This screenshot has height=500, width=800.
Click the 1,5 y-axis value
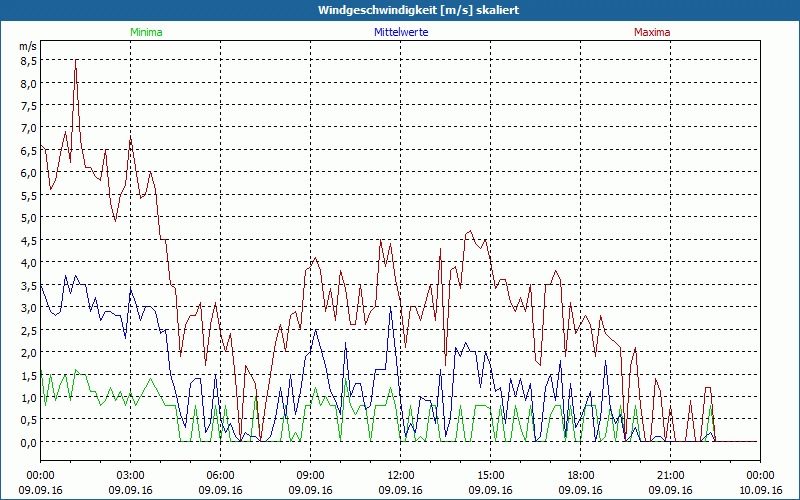tap(28, 374)
